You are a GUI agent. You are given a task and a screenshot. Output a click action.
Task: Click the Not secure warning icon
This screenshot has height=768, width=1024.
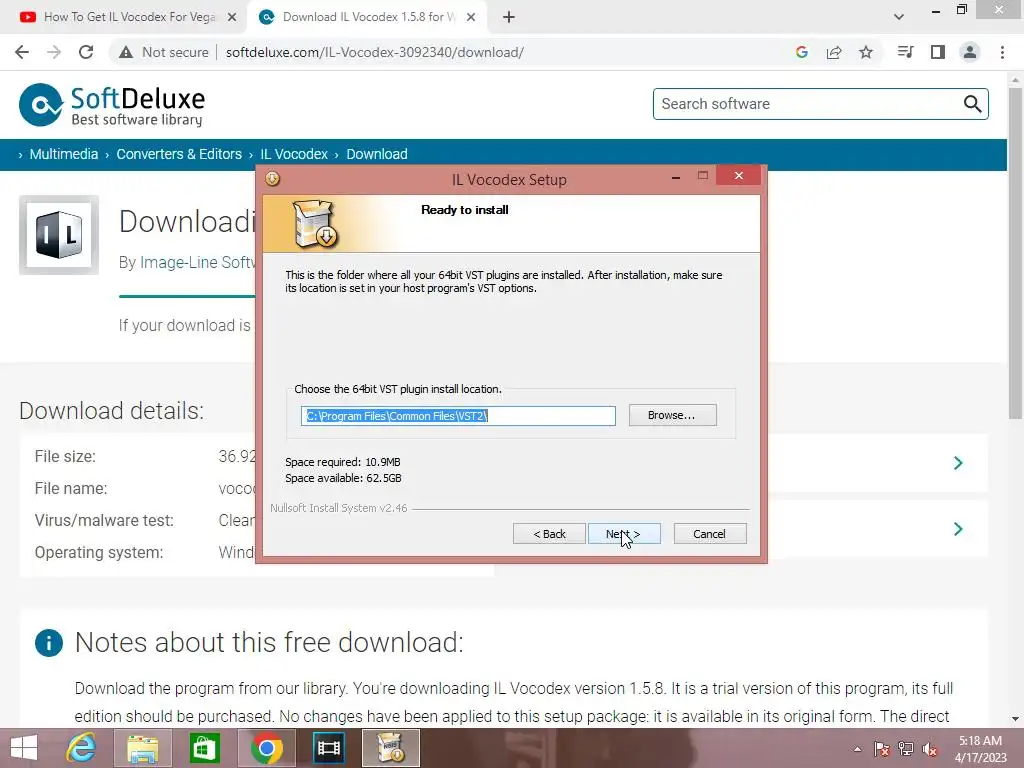click(x=126, y=52)
